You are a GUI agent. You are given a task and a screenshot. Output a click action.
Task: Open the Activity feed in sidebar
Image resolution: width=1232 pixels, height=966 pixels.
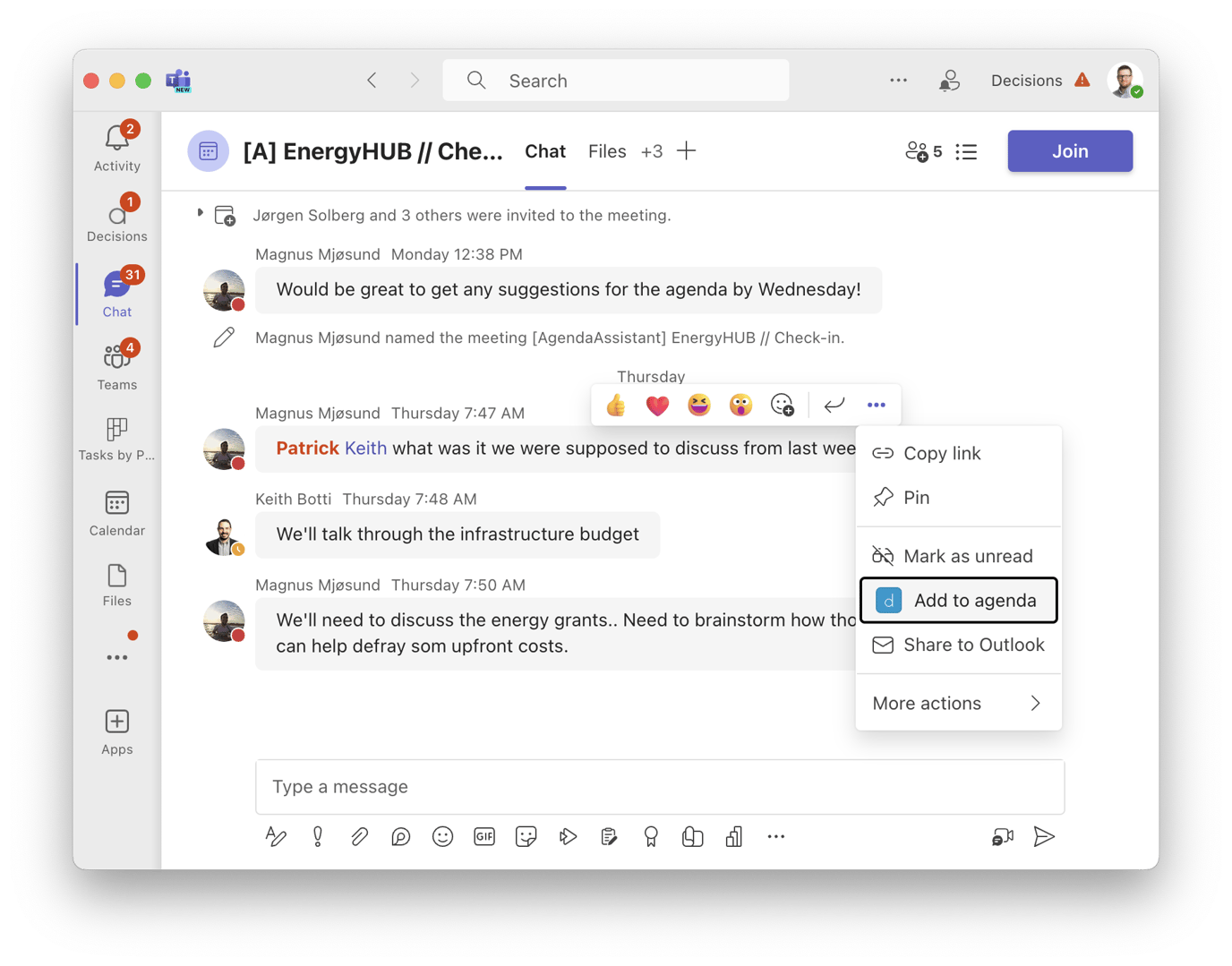point(116,148)
